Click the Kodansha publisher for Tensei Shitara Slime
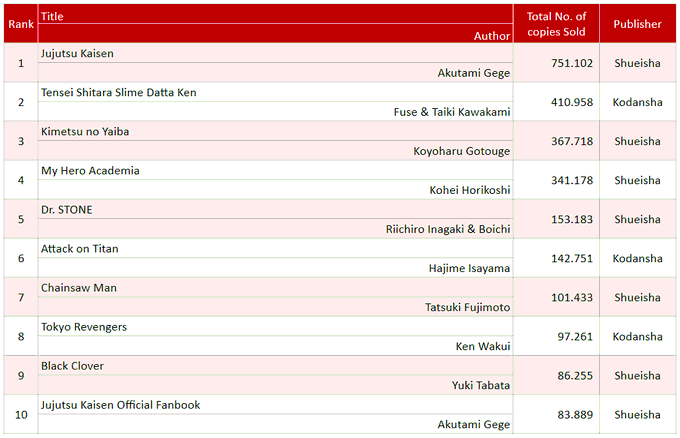 pos(638,102)
